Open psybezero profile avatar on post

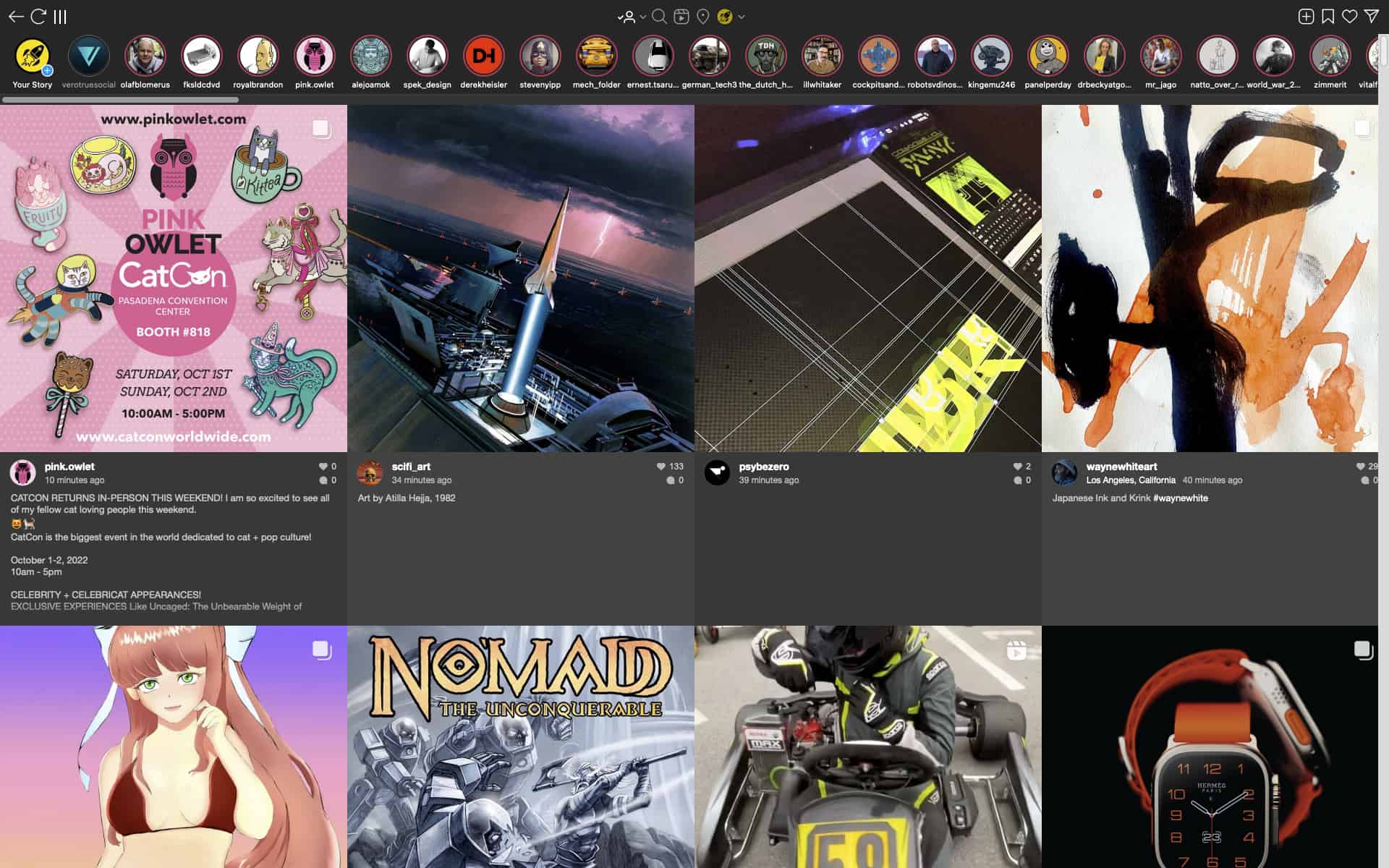717,472
